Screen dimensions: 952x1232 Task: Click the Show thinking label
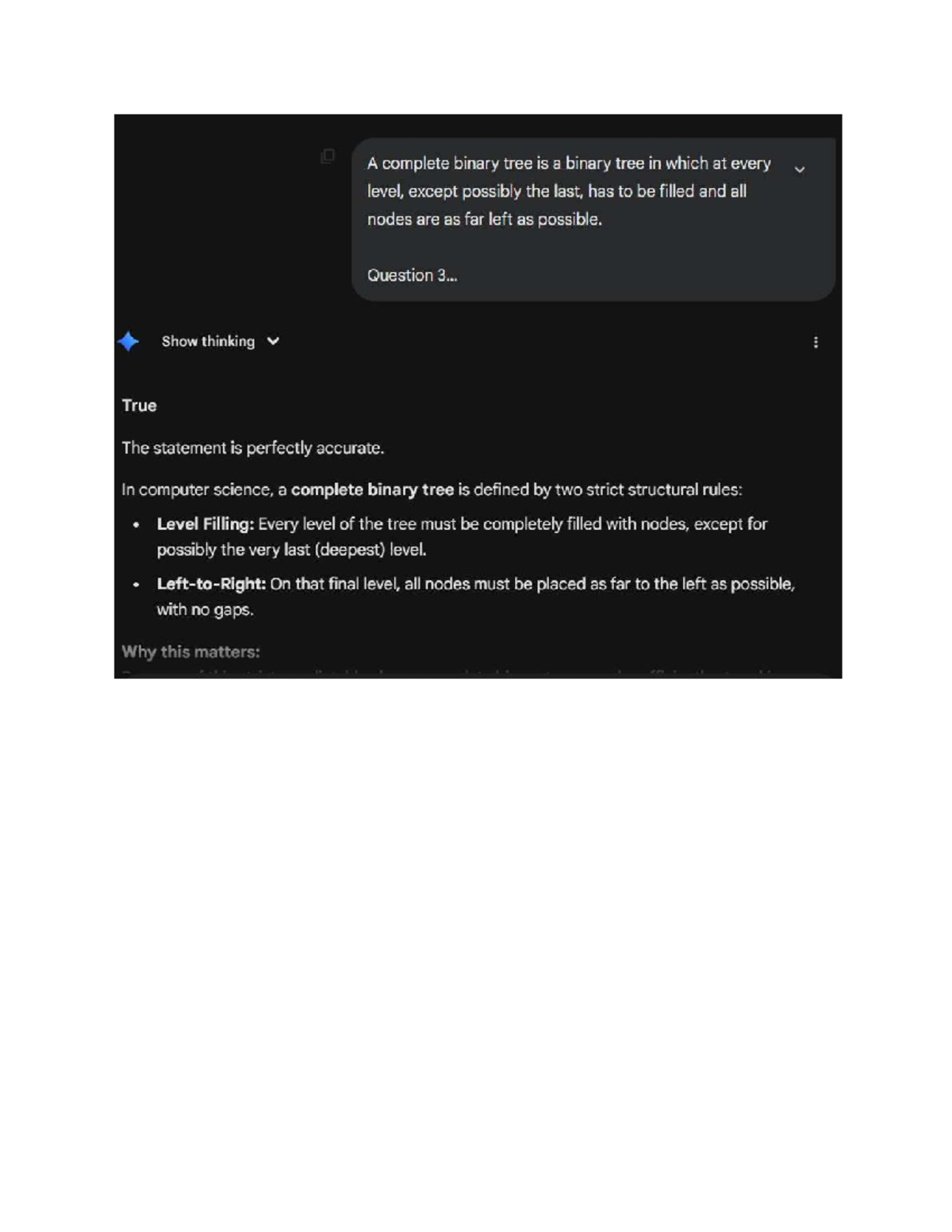pyautogui.click(x=208, y=341)
